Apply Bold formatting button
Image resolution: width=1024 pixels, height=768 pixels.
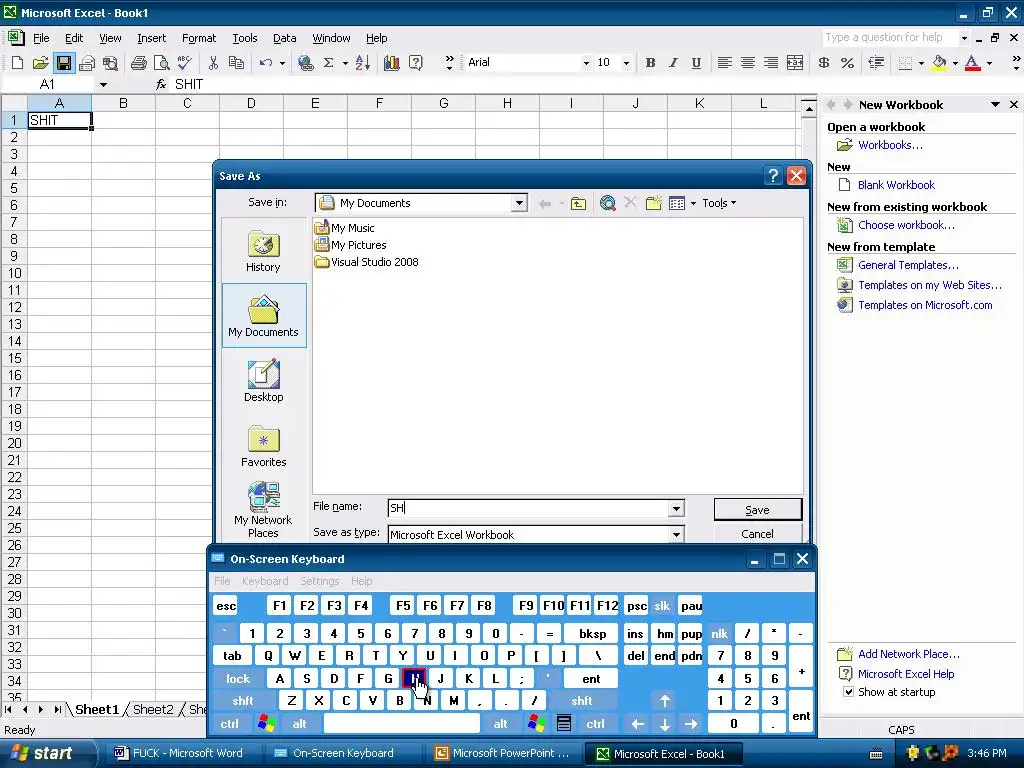(650, 63)
